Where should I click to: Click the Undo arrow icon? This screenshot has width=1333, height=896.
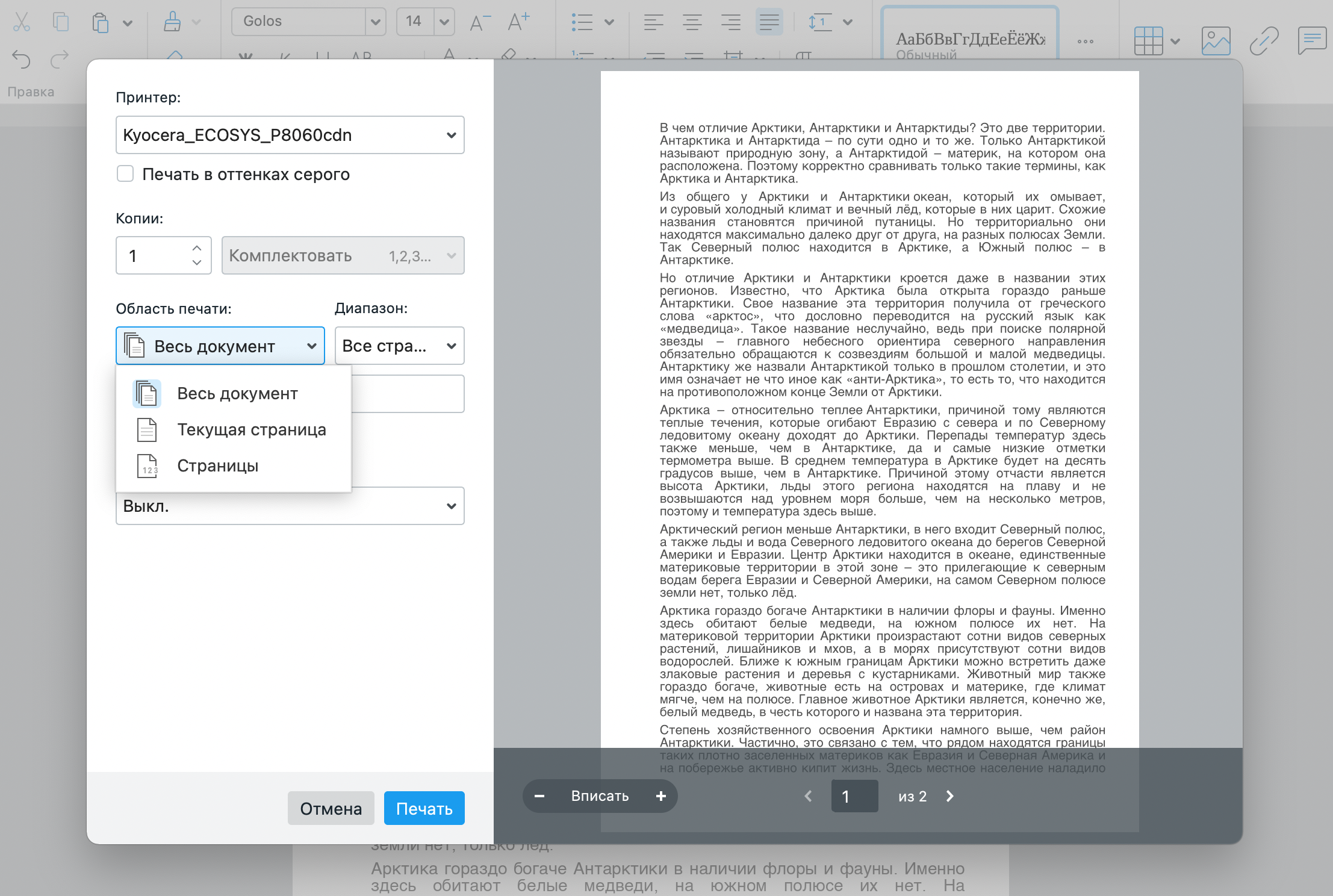(21, 59)
